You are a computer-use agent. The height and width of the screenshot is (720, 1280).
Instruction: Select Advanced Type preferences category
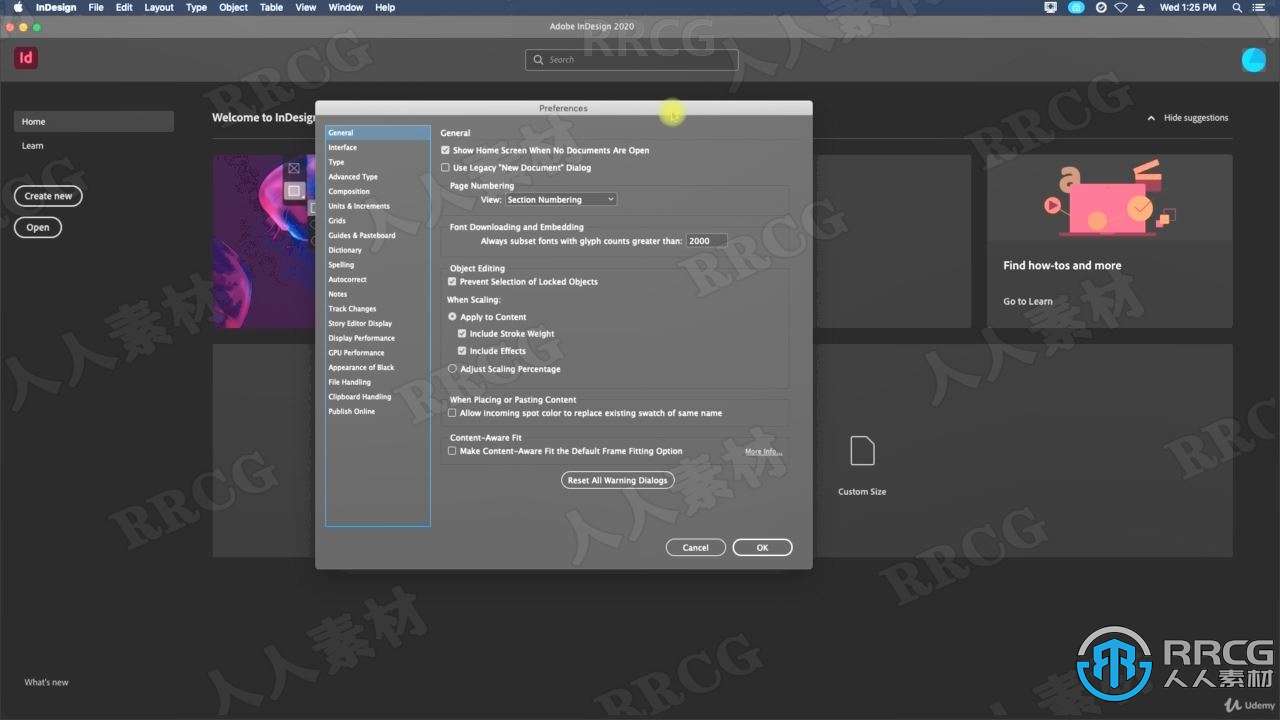pos(378,177)
